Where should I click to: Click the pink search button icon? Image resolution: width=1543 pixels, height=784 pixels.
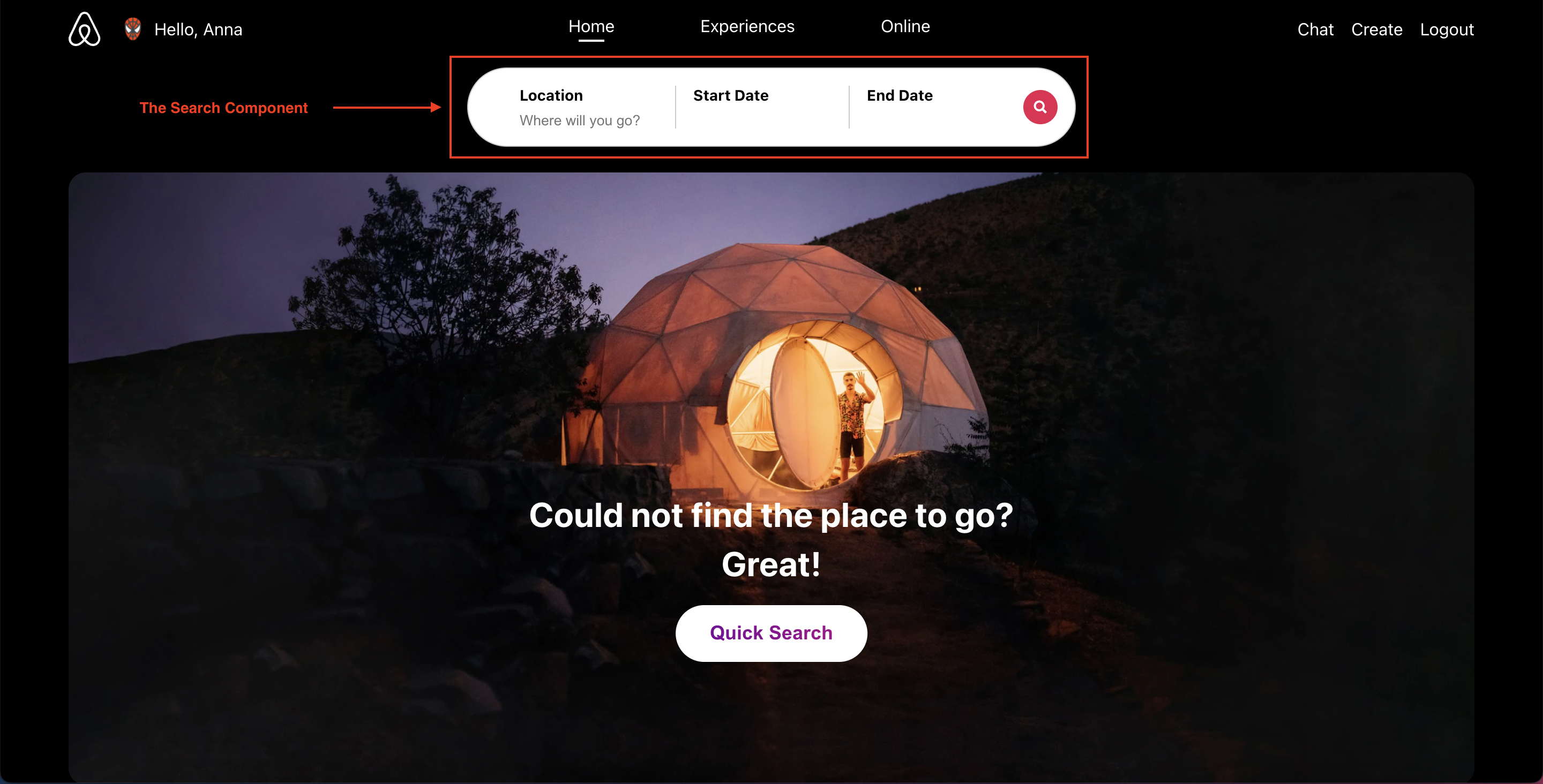pos(1040,106)
